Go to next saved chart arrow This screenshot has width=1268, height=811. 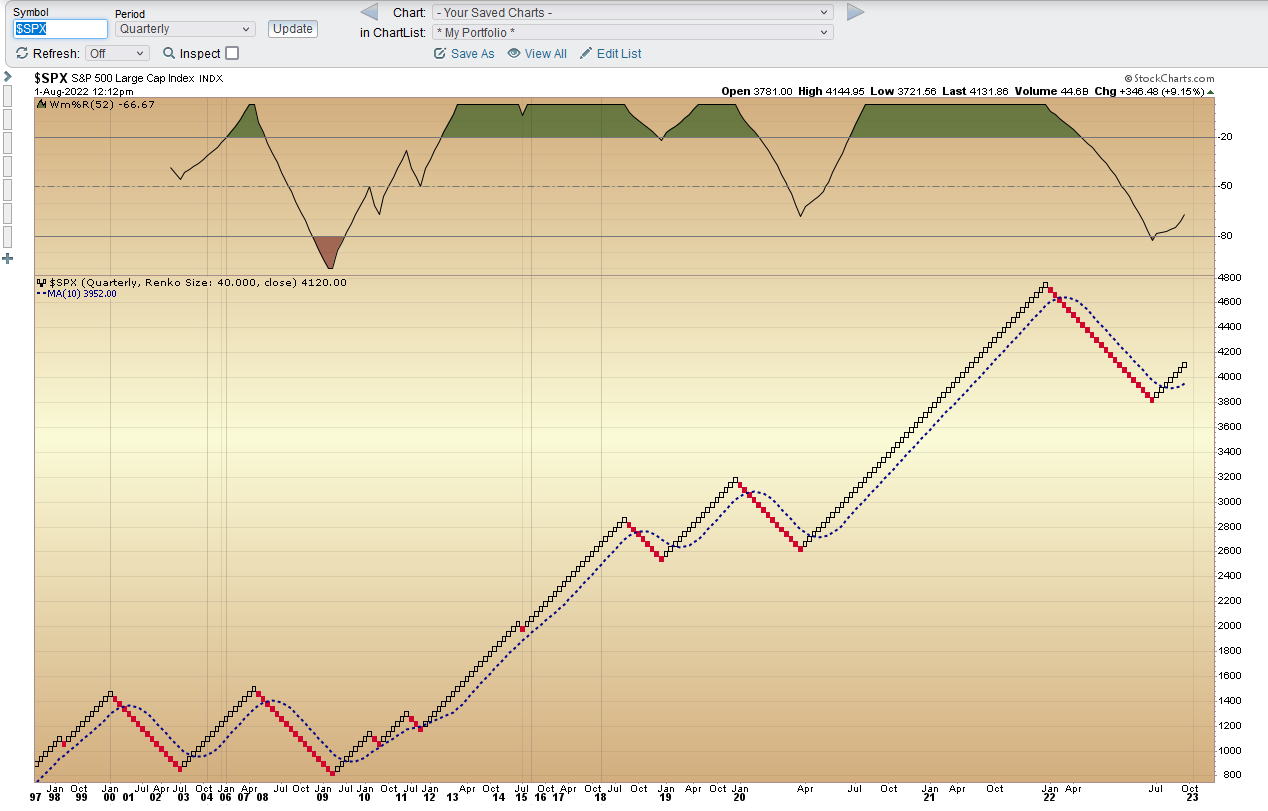point(855,12)
